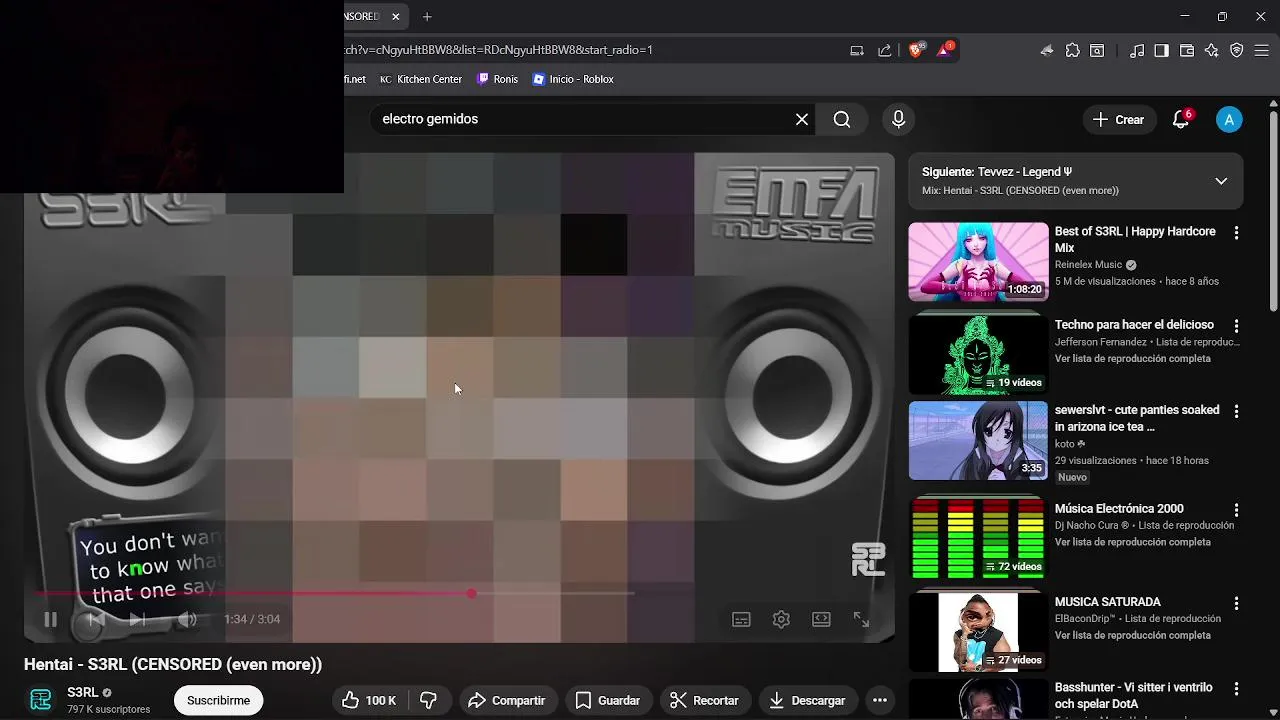Mute the video volume speaker icon
Viewport: 1280px width, 720px height.
pos(187,619)
